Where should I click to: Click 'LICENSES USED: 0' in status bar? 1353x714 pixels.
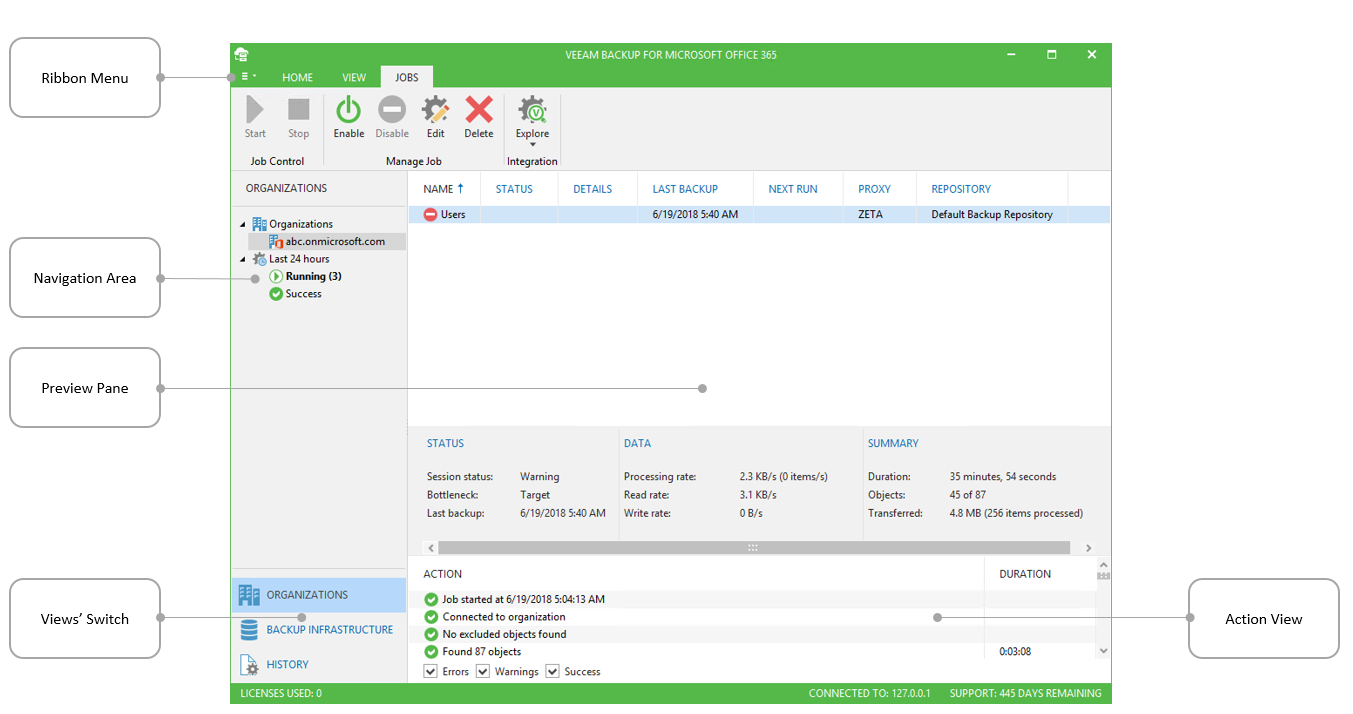click(281, 693)
